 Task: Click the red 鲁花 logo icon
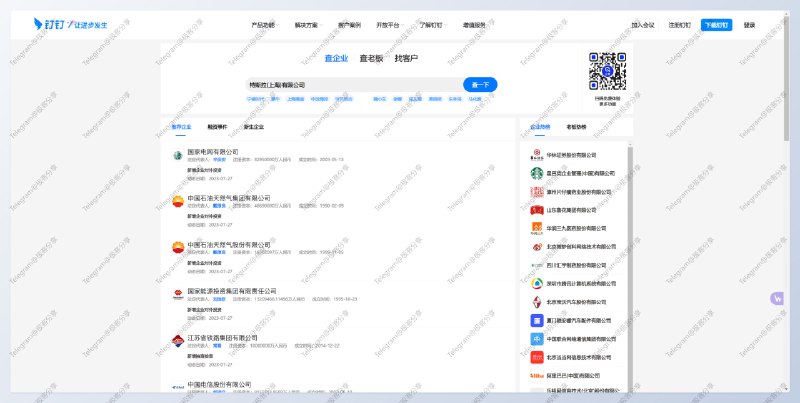pyautogui.click(x=537, y=210)
